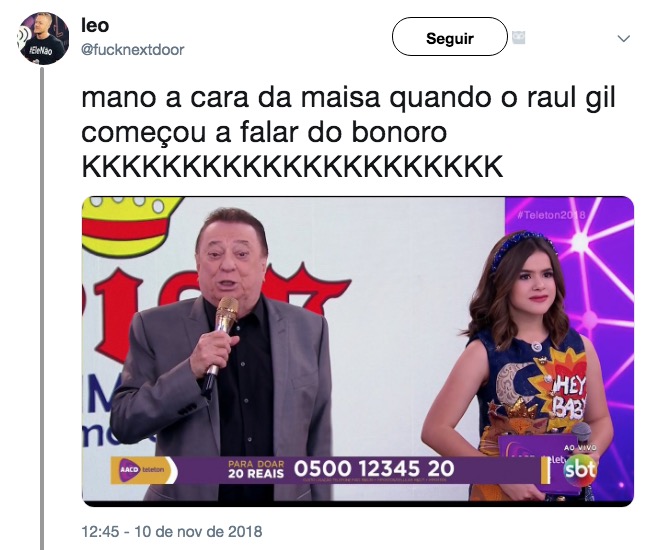Click the AACD teleton logo in image
The height and width of the screenshot is (550, 656).
142,470
